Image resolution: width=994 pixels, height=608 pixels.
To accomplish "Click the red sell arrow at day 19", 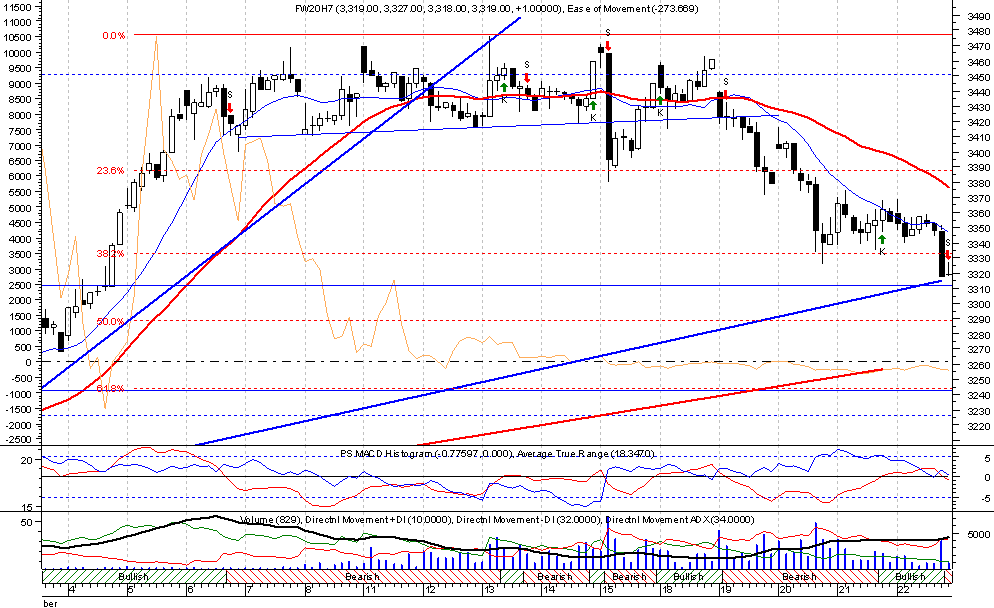I will [x=725, y=93].
